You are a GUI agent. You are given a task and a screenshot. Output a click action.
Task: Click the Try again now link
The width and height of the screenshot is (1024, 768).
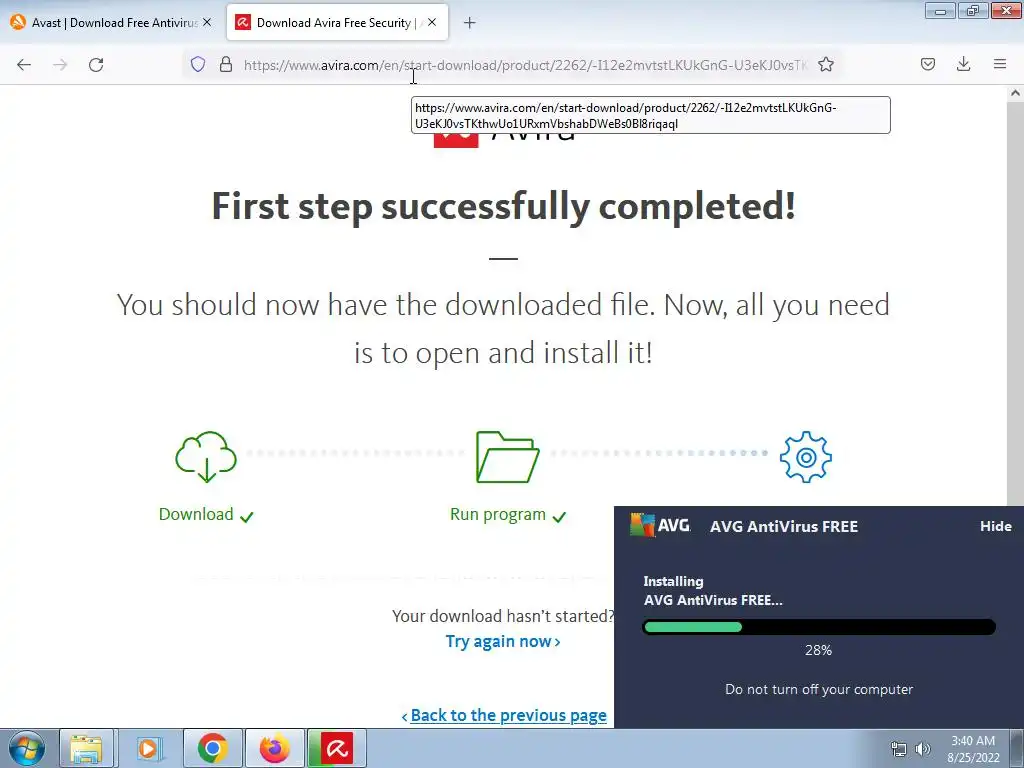503,641
